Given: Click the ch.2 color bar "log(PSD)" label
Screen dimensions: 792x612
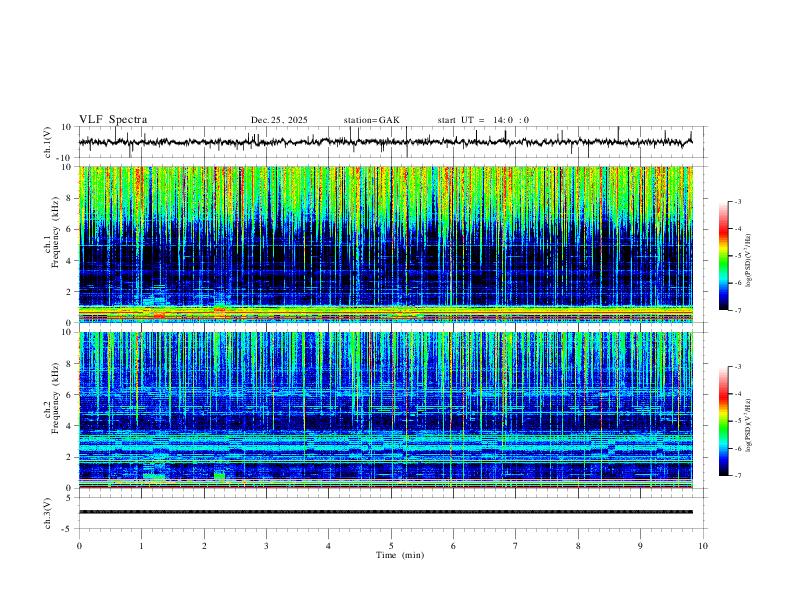Looking at the screenshot, I should [x=749, y=425].
